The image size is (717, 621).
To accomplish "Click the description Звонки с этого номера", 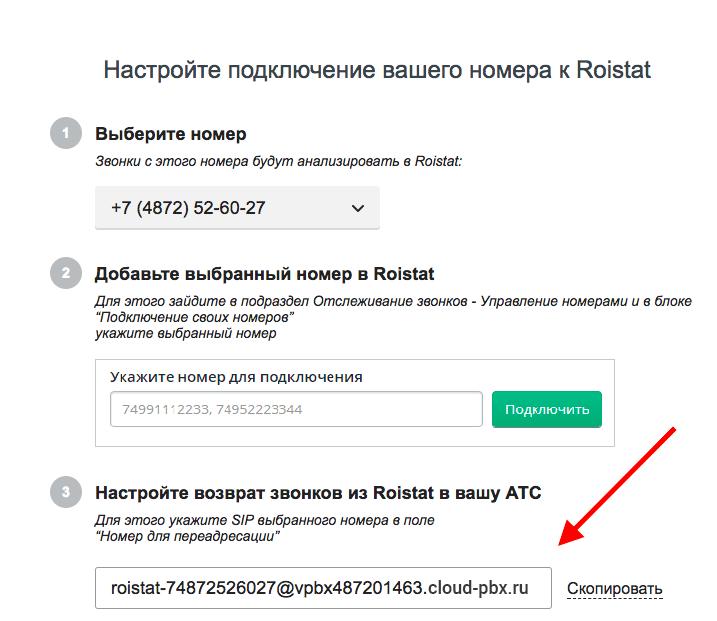I will [x=278, y=160].
